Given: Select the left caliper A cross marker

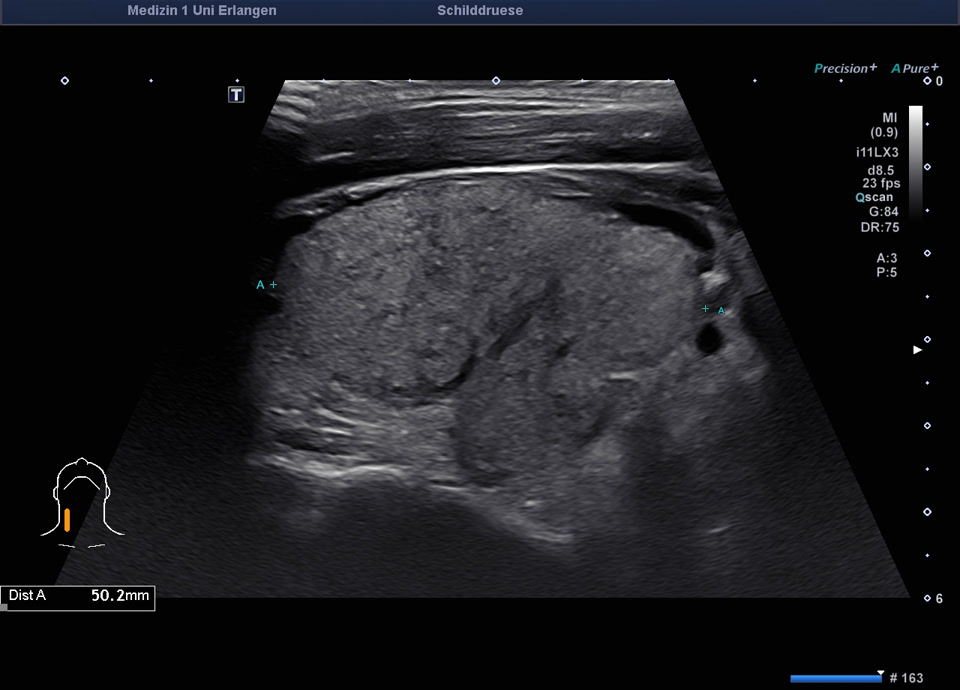Looking at the screenshot, I should [x=273, y=285].
